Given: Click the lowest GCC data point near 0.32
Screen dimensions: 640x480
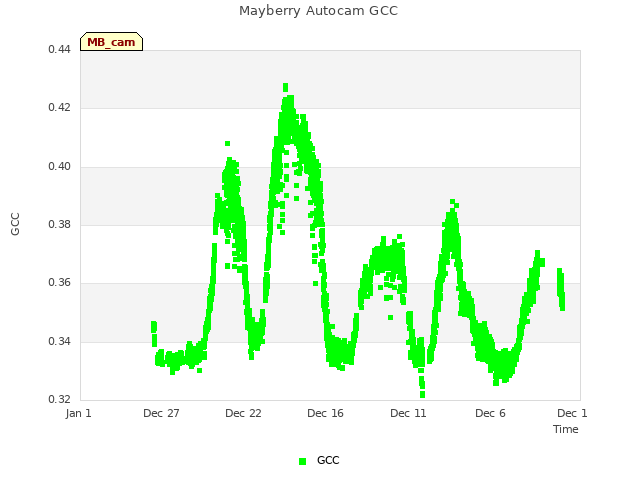Looking at the screenshot, I should pyautogui.click(x=422, y=394).
